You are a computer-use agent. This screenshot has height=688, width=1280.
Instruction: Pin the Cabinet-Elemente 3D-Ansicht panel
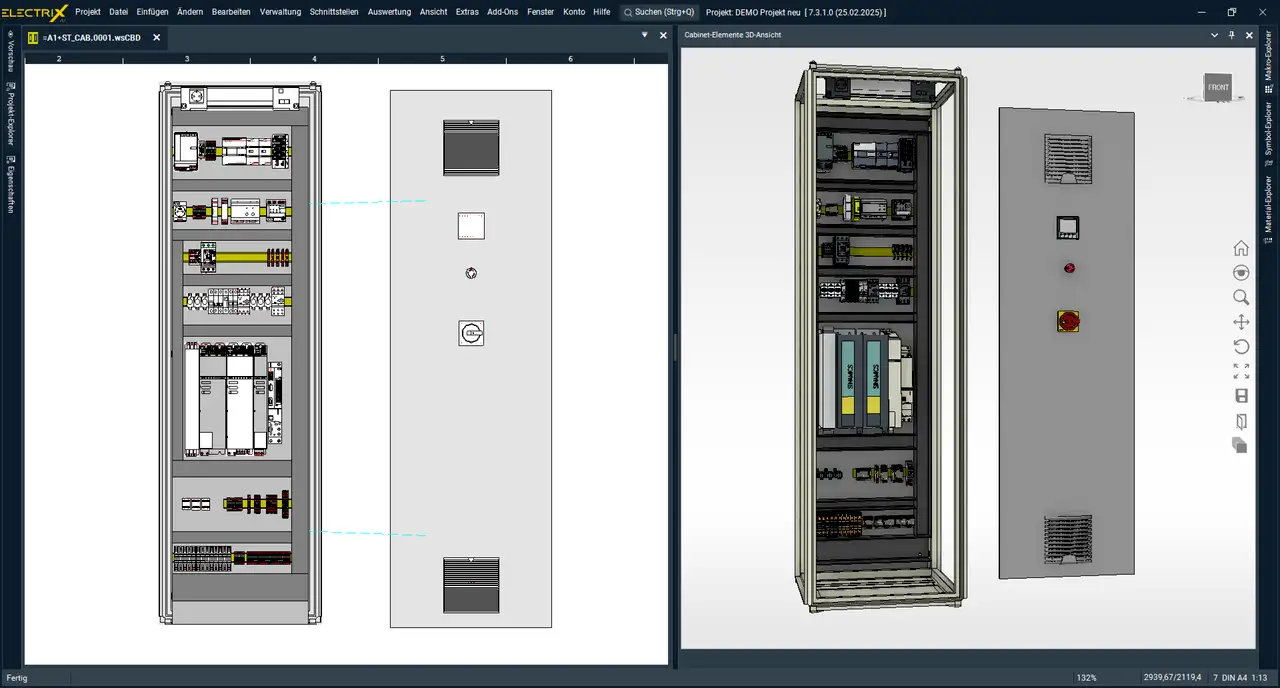click(x=1231, y=35)
